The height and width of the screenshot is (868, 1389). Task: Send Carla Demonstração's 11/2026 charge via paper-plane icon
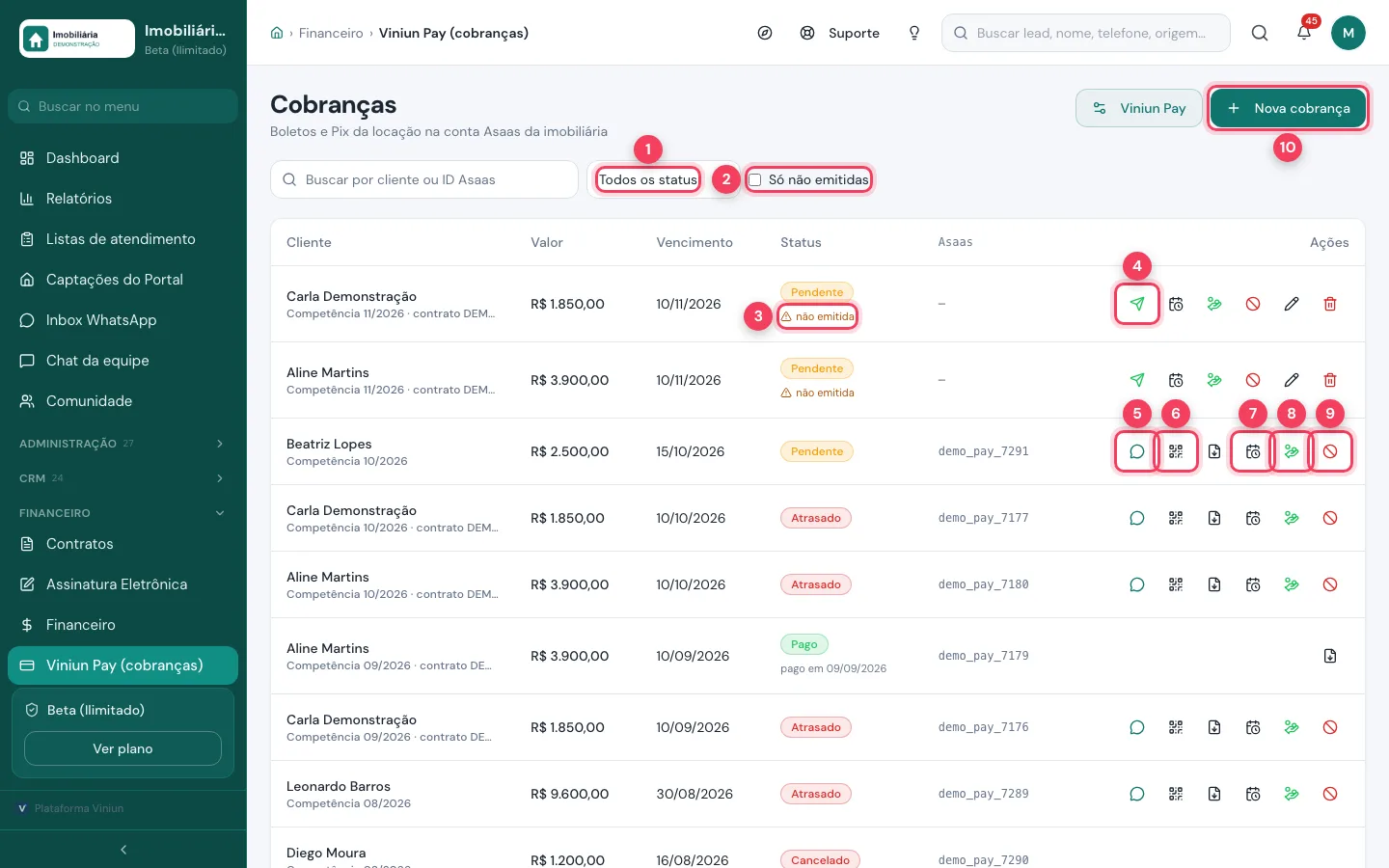tap(1137, 304)
